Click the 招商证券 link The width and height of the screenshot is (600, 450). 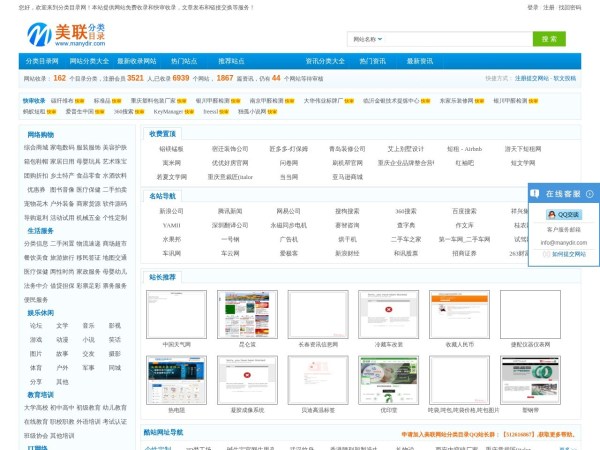[x=465, y=253]
